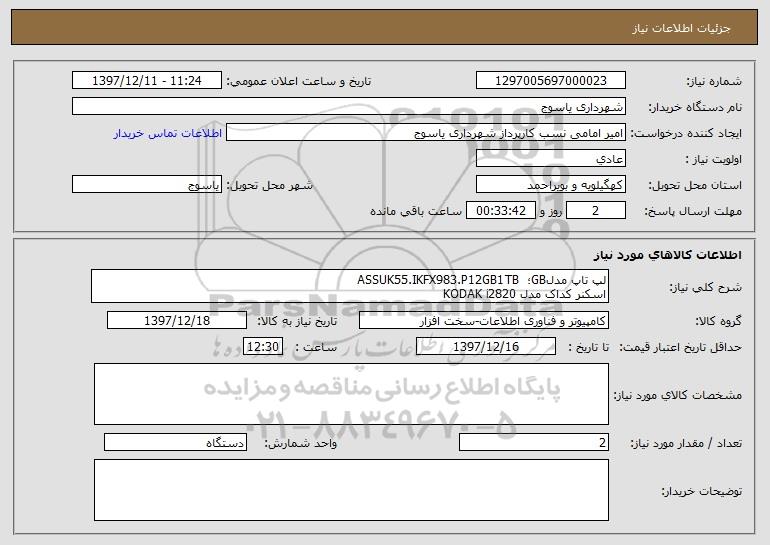Click the header title 'جزئیات اطلاعات نیاز'

click(x=681, y=28)
